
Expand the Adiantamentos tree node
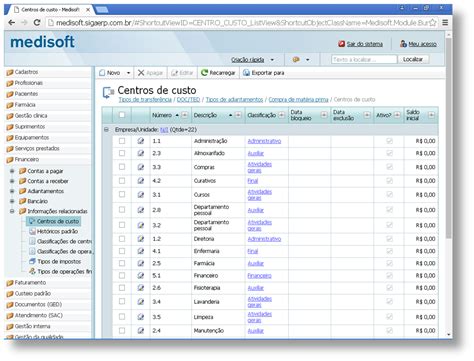click(12, 191)
